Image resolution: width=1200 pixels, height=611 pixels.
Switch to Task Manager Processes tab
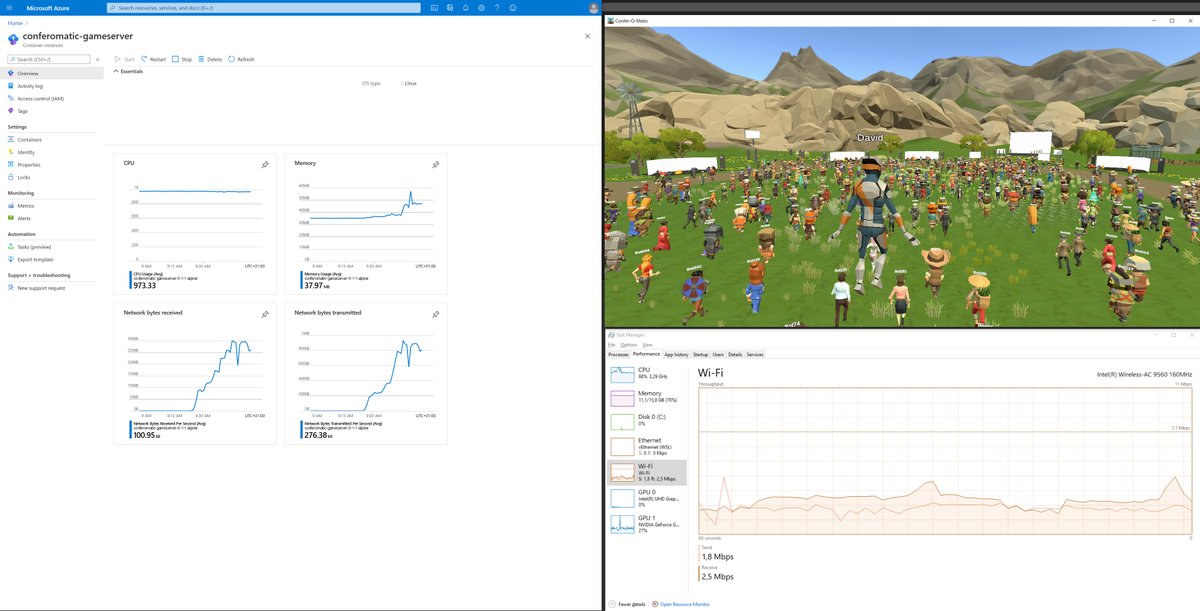(618, 354)
